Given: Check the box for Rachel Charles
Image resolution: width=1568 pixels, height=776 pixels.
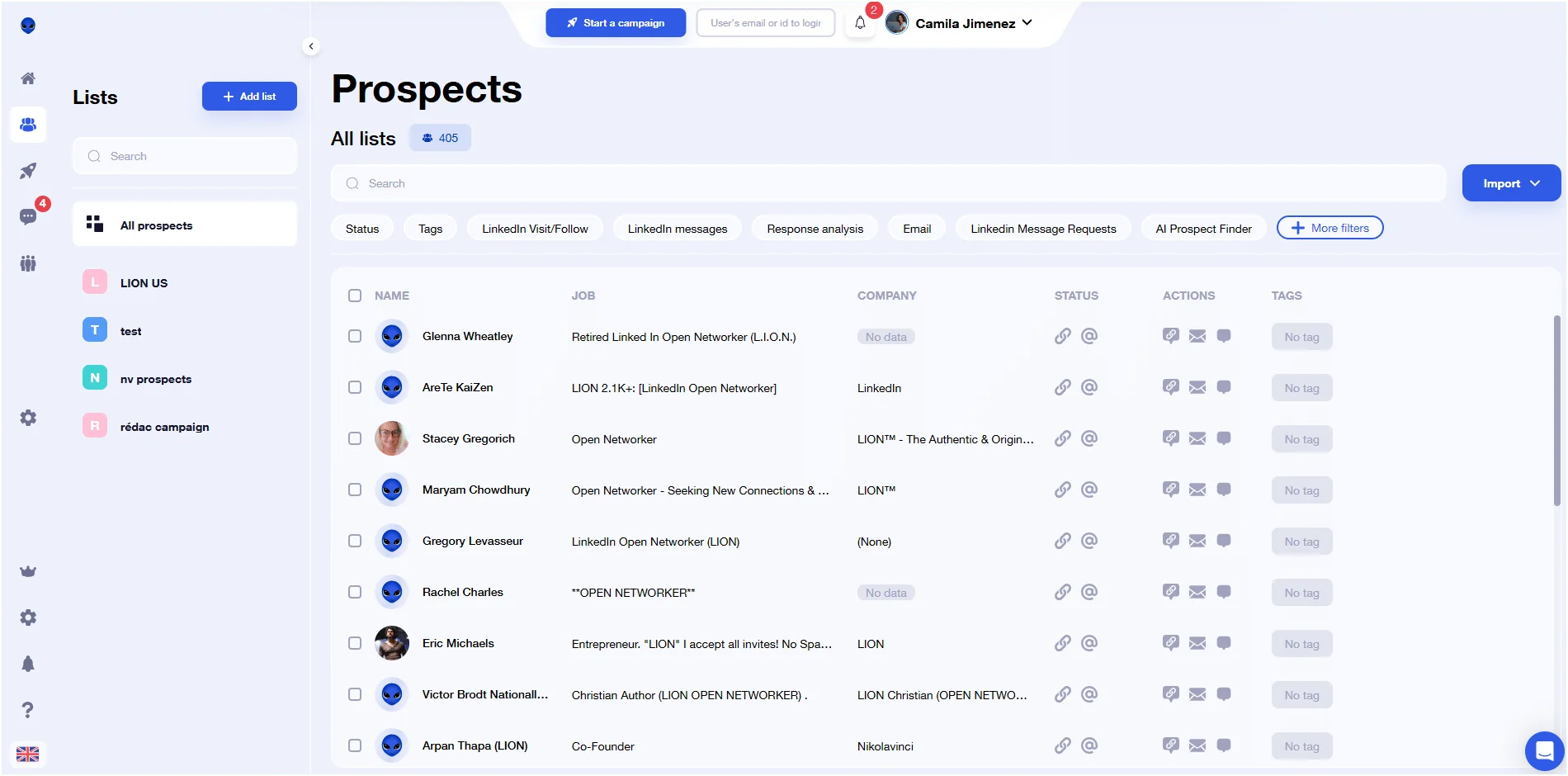Looking at the screenshot, I should coord(355,592).
